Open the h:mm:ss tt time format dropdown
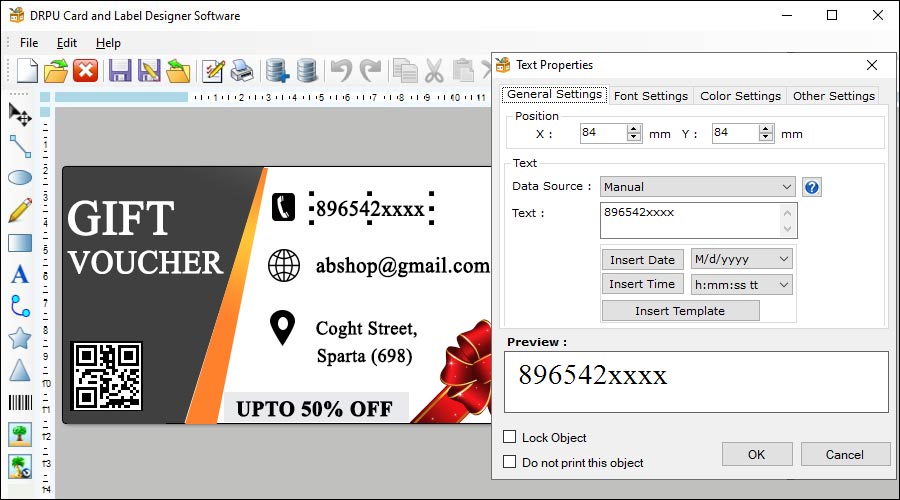Screen dimensions: 900x500 click(741, 285)
